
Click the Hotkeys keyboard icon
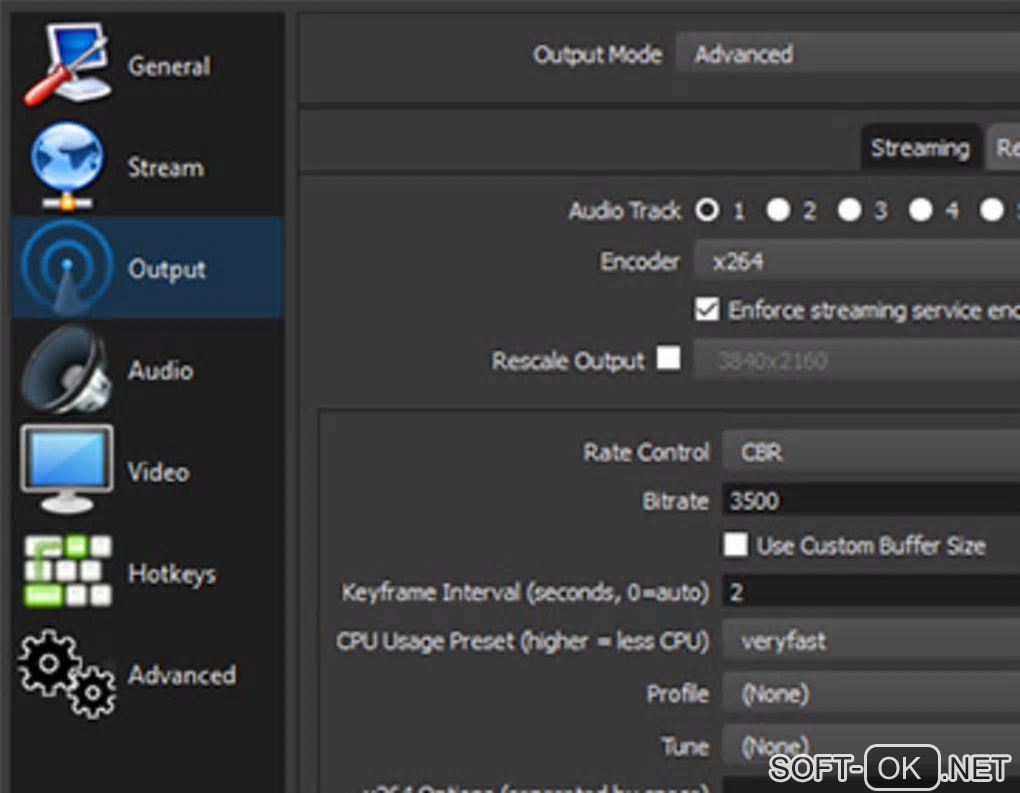(x=67, y=572)
